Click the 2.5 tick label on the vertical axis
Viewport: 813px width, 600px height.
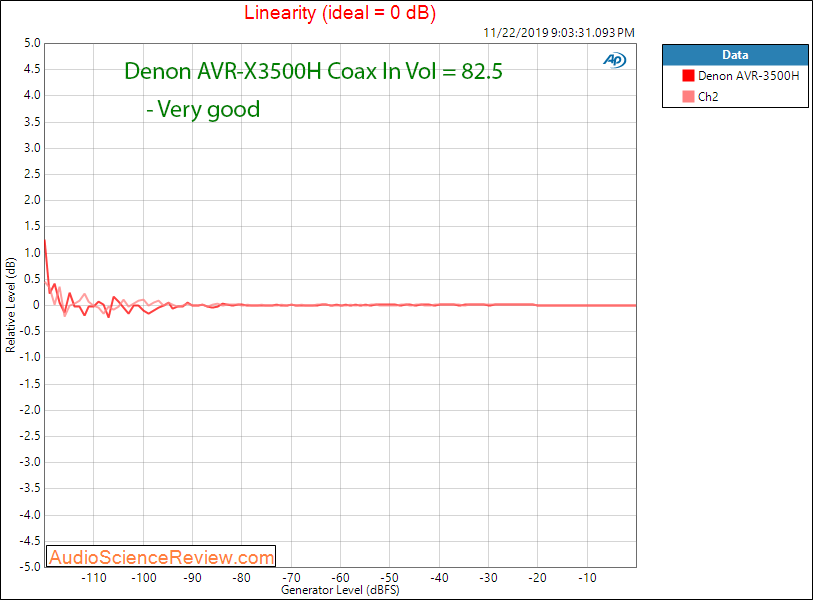(x=32, y=174)
